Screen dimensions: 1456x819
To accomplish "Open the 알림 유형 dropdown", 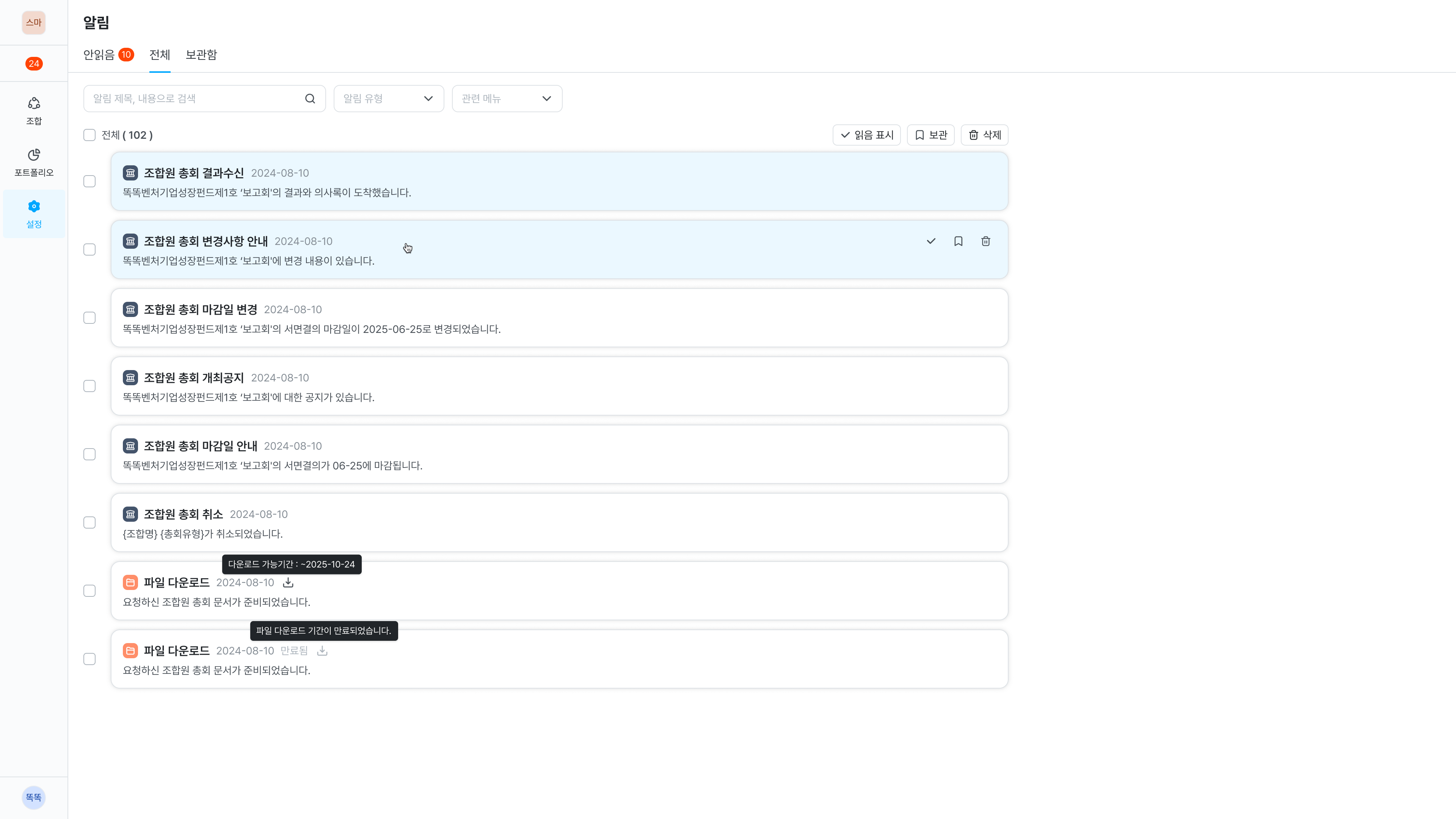I will coord(388,99).
